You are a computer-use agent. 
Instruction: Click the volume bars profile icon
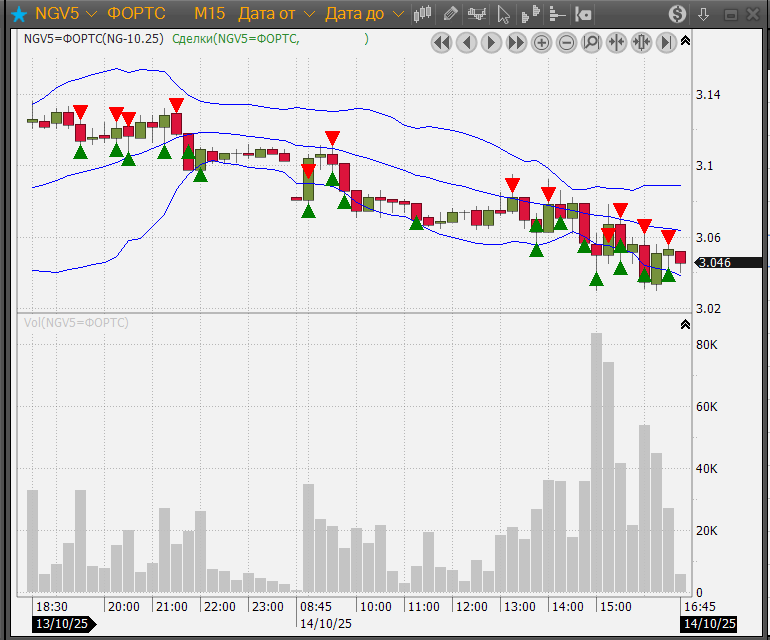coord(530,14)
